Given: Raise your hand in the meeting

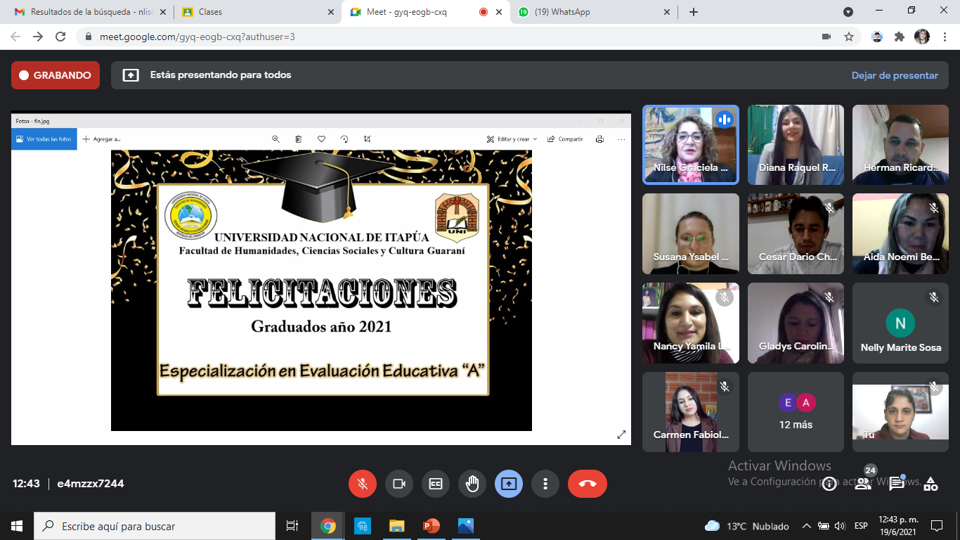Looking at the screenshot, I should pyautogui.click(x=472, y=484).
